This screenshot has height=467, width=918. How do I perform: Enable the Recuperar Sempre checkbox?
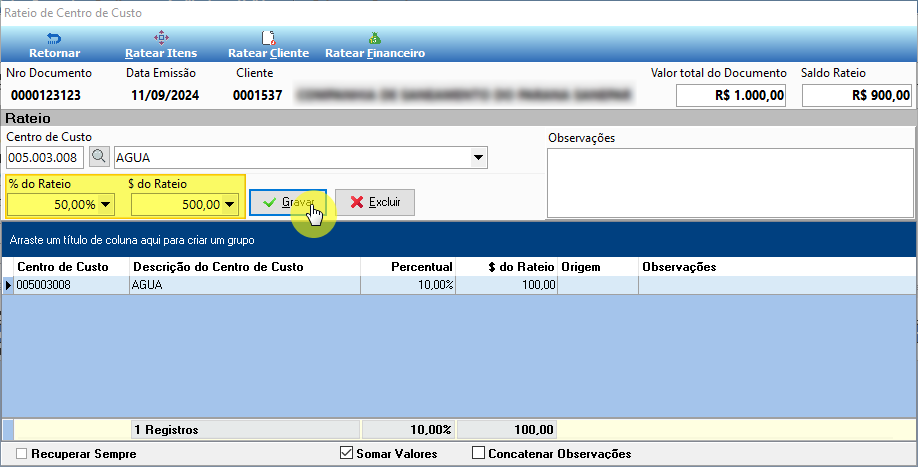click(x=22, y=454)
